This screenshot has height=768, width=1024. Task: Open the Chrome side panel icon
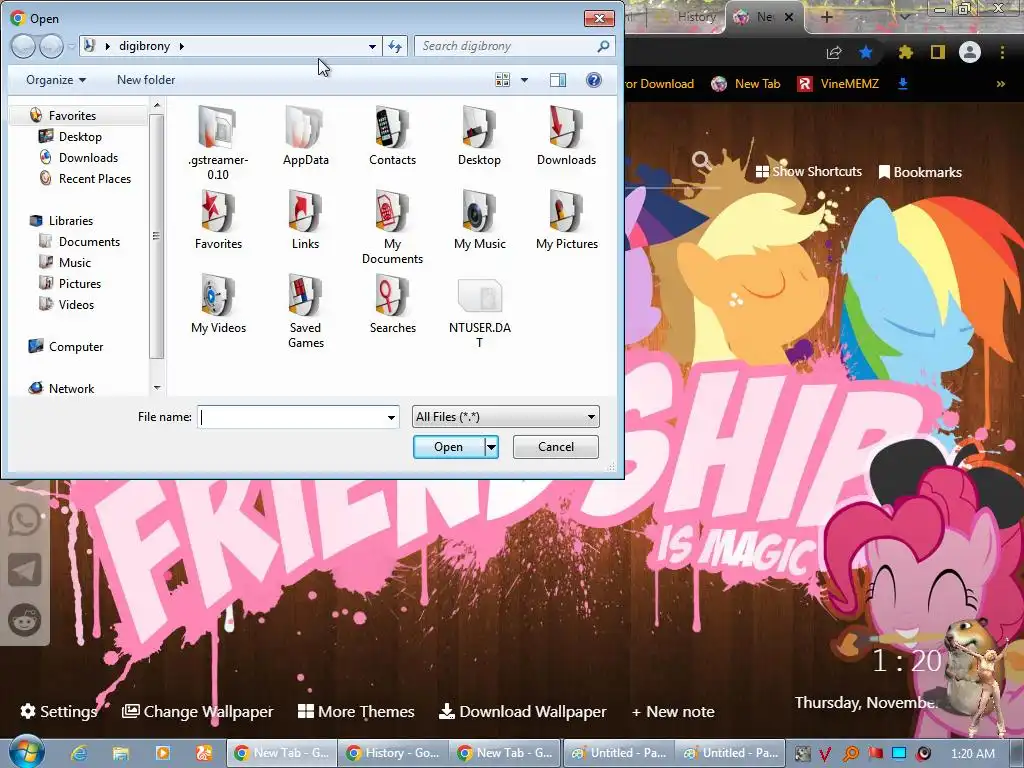(x=938, y=52)
